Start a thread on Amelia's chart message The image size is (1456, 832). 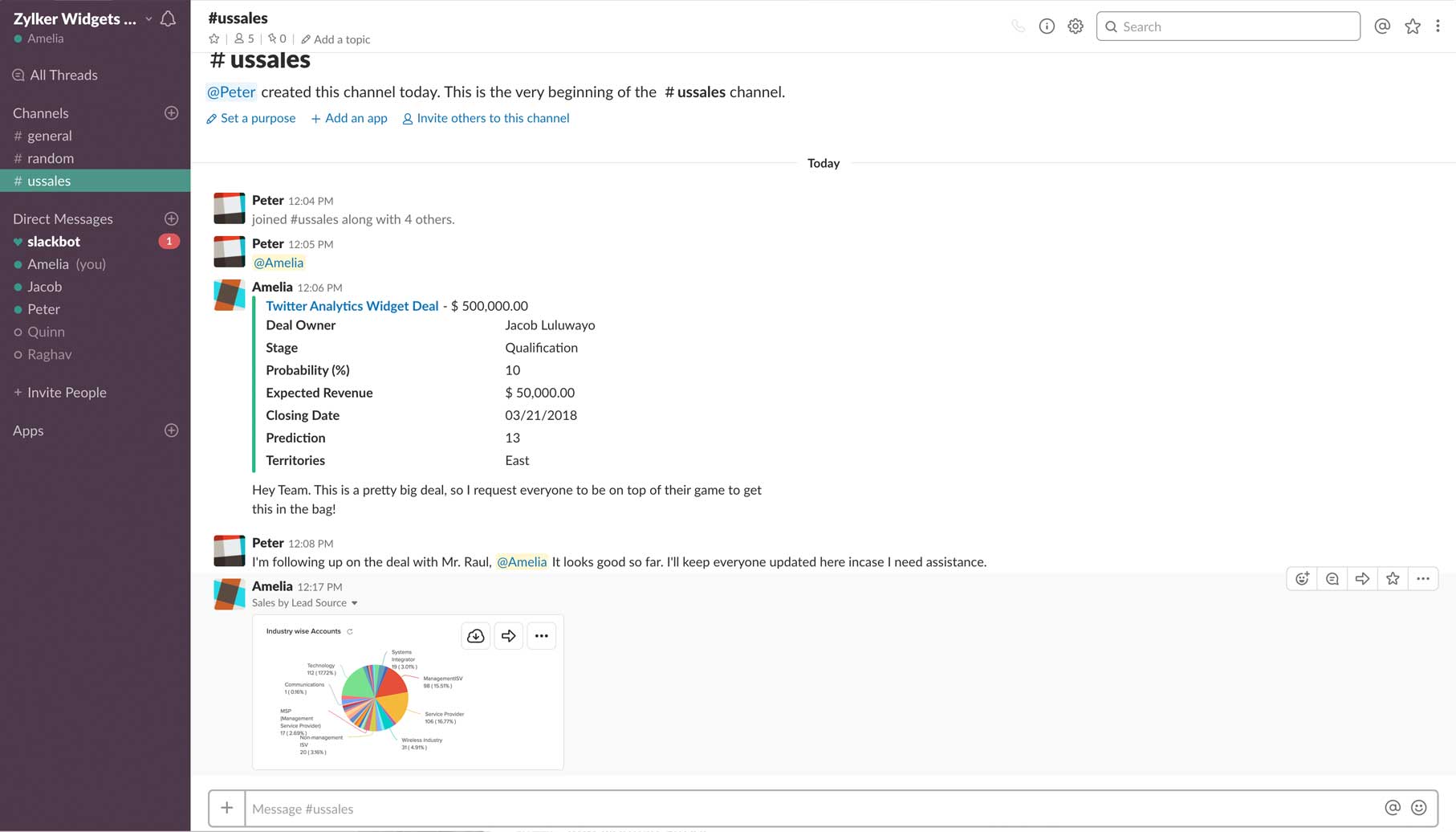(1332, 578)
